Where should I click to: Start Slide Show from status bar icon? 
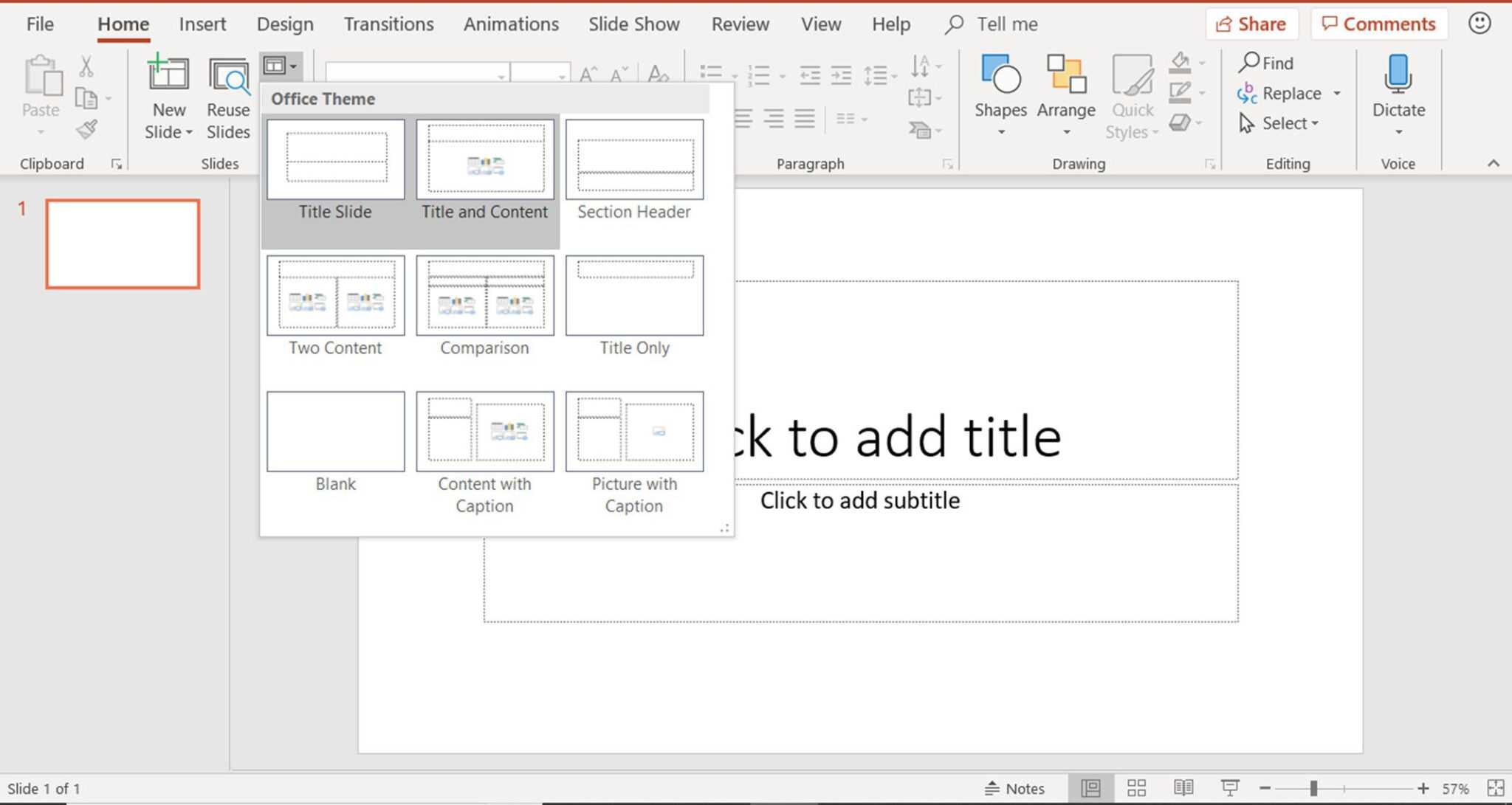click(x=1231, y=787)
